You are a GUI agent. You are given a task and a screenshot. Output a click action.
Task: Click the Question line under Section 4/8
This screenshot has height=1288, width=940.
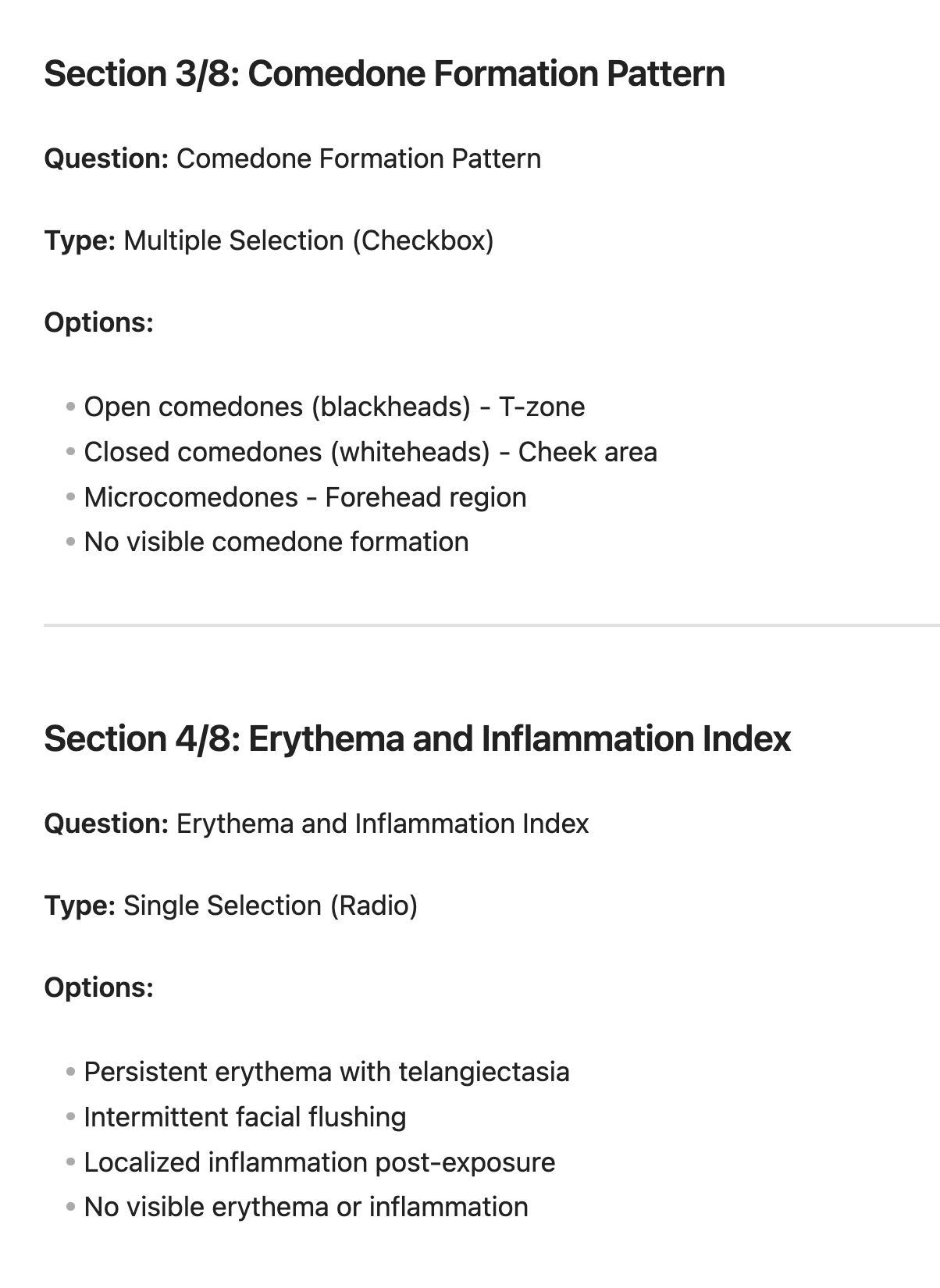pyautogui.click(x=316, y=824)
